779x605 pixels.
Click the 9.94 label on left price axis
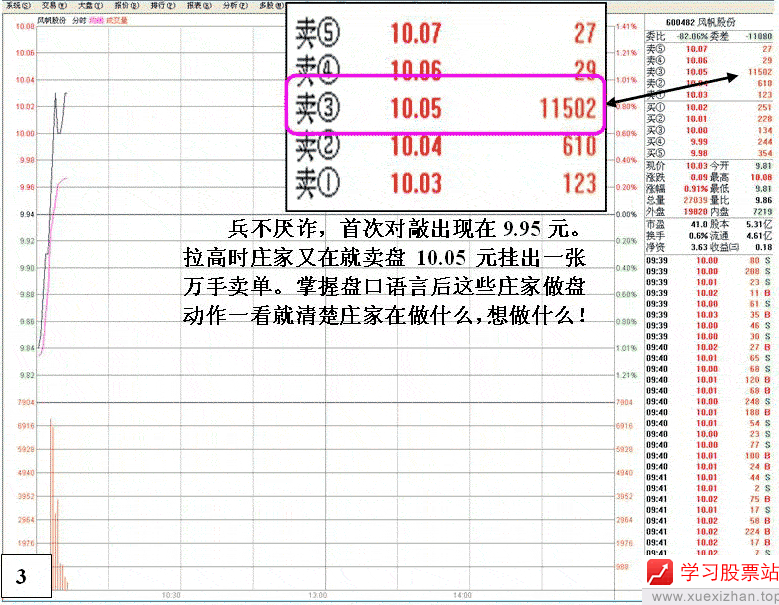pyautogui.click(x=27, y=214)
